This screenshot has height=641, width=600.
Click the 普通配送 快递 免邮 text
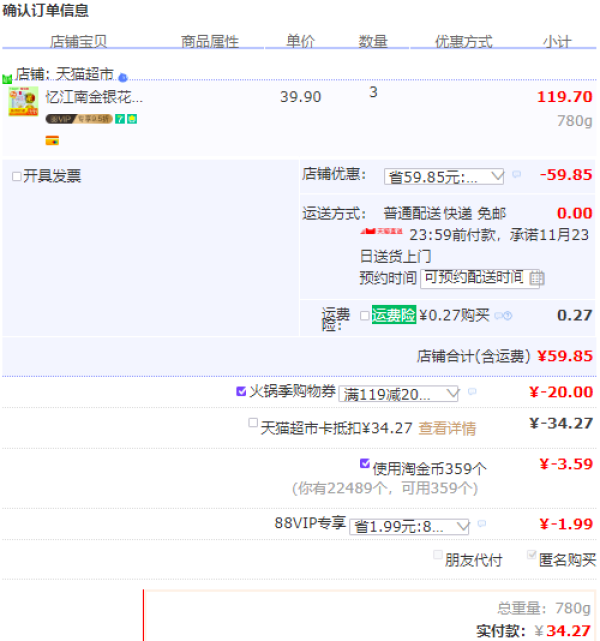tap(445, 213)
